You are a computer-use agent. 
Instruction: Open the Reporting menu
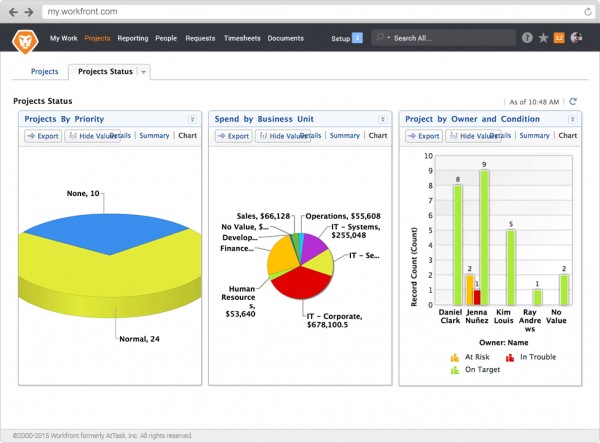click(x=132, y=38)
